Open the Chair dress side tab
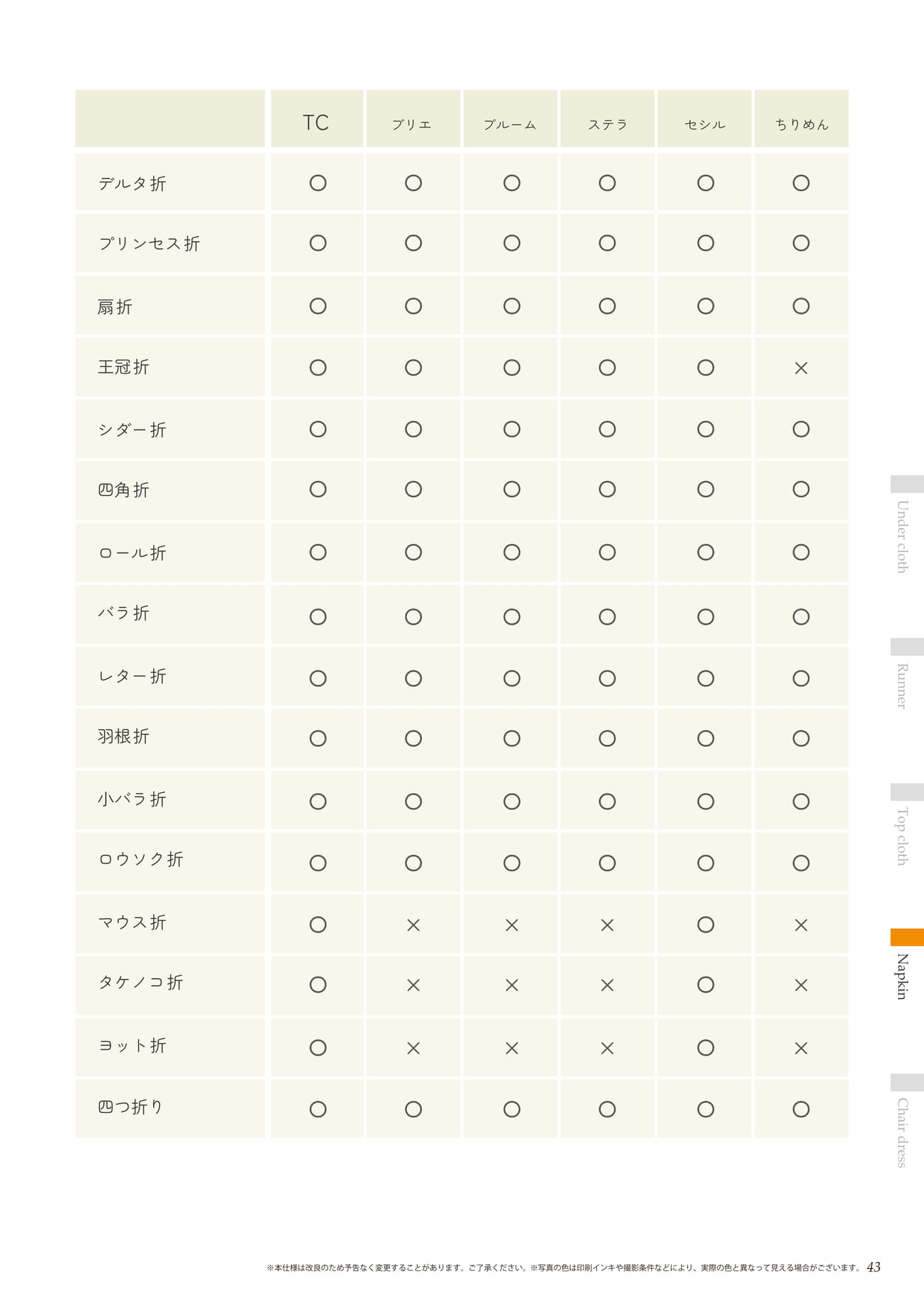The image size is (924, 1307). click(902, 1133)
